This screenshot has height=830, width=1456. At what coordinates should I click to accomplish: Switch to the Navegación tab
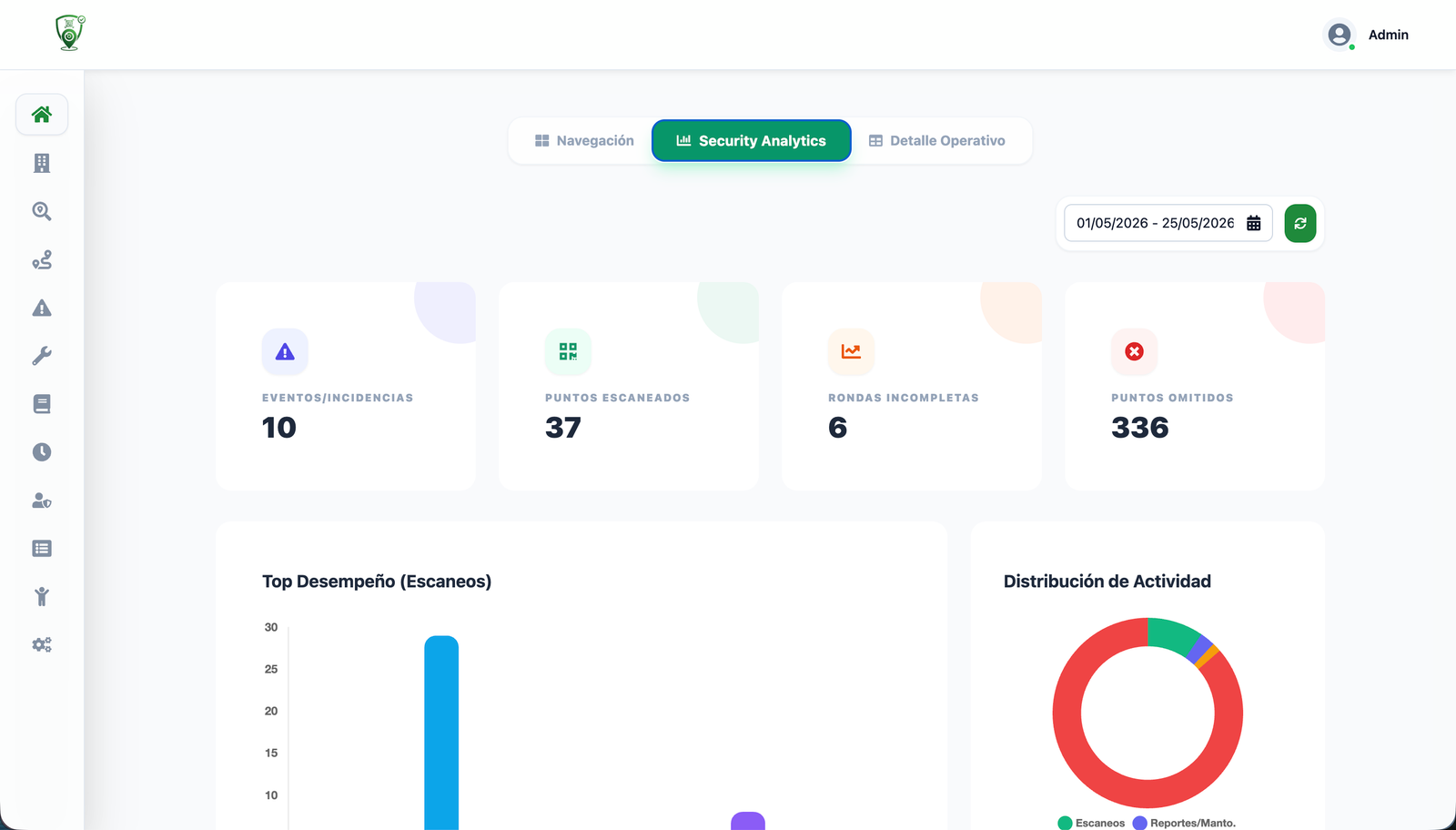[584, 141]
